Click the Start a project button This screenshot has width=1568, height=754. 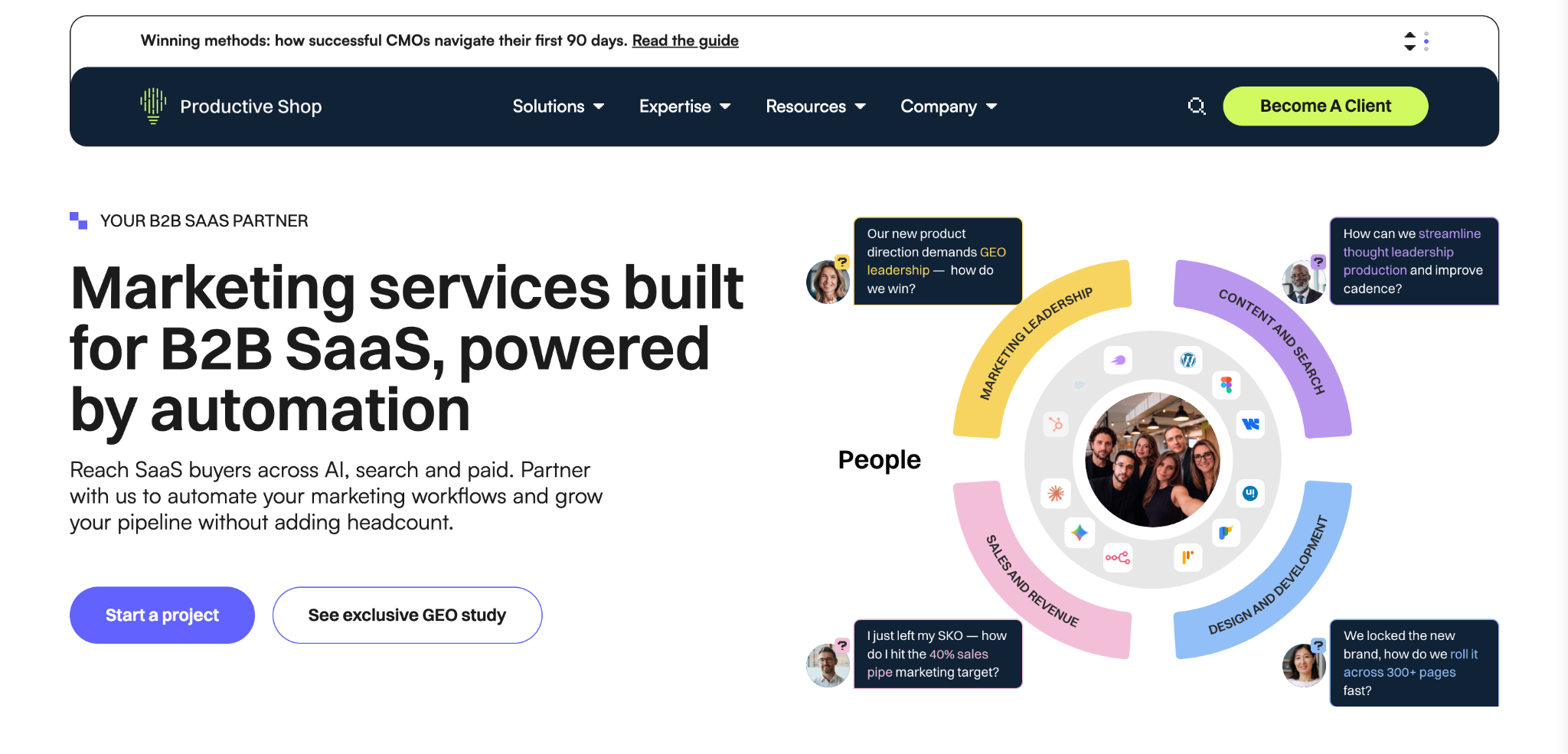[x=162, y=615]
